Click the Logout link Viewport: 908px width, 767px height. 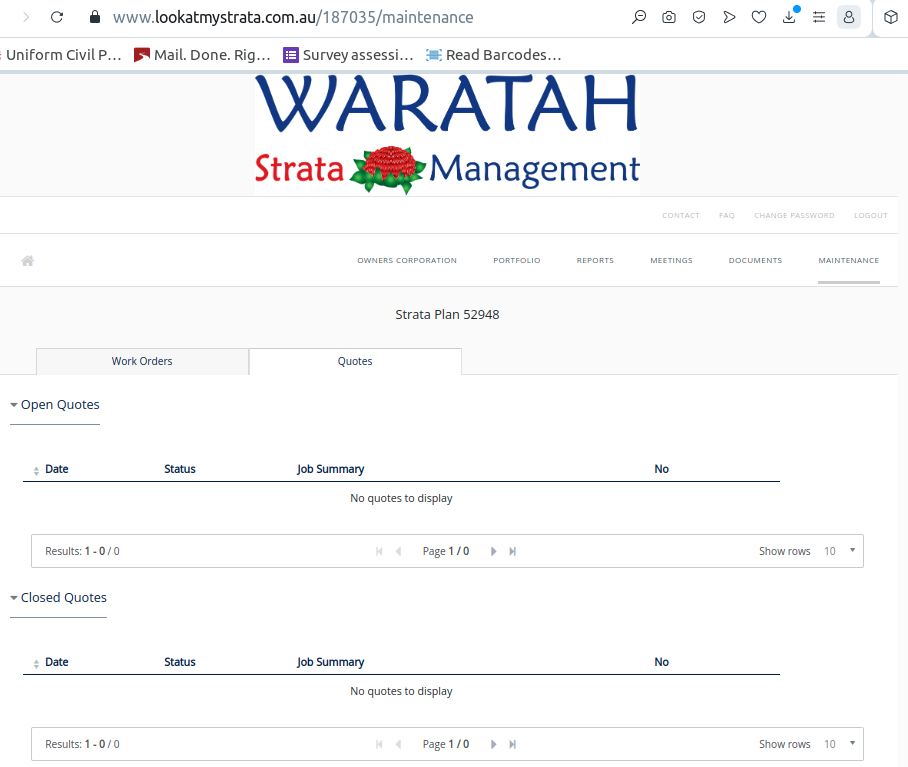(870, 216)
